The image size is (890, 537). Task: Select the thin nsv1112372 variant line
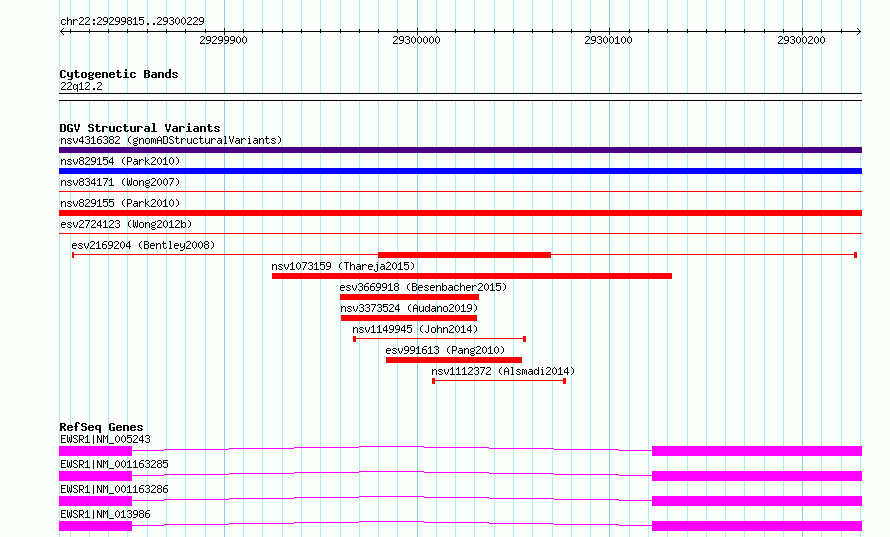click(x=499, y=381)
